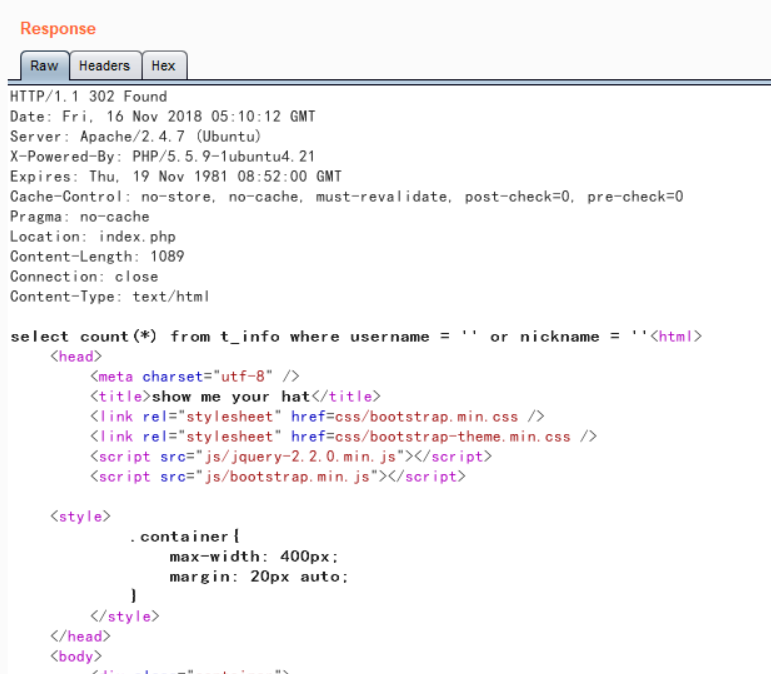Click the X-Powered-By PHP header line
Viewport: 771px width, 674px height.
162,156
